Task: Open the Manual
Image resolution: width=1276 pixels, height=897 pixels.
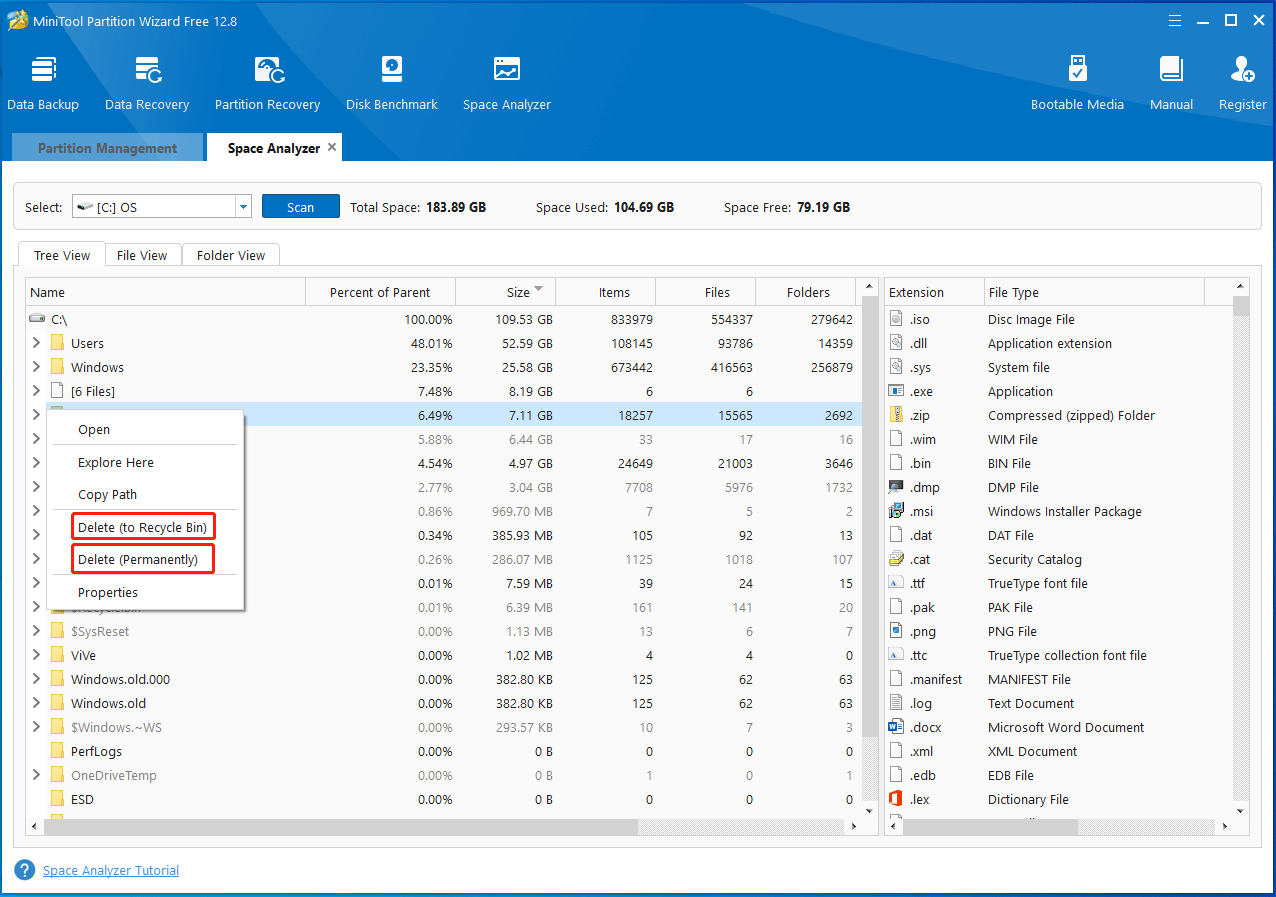Action: pos(1171,84)
